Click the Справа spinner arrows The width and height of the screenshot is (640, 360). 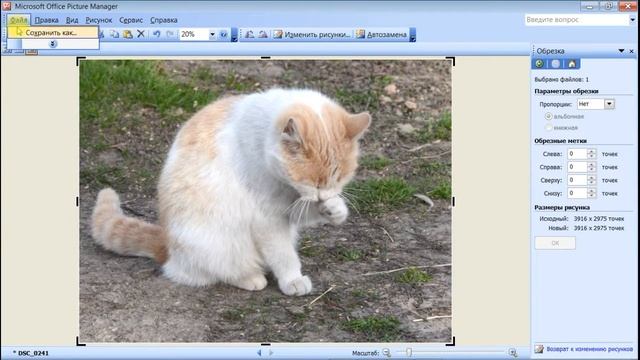(x=591, y=167)
